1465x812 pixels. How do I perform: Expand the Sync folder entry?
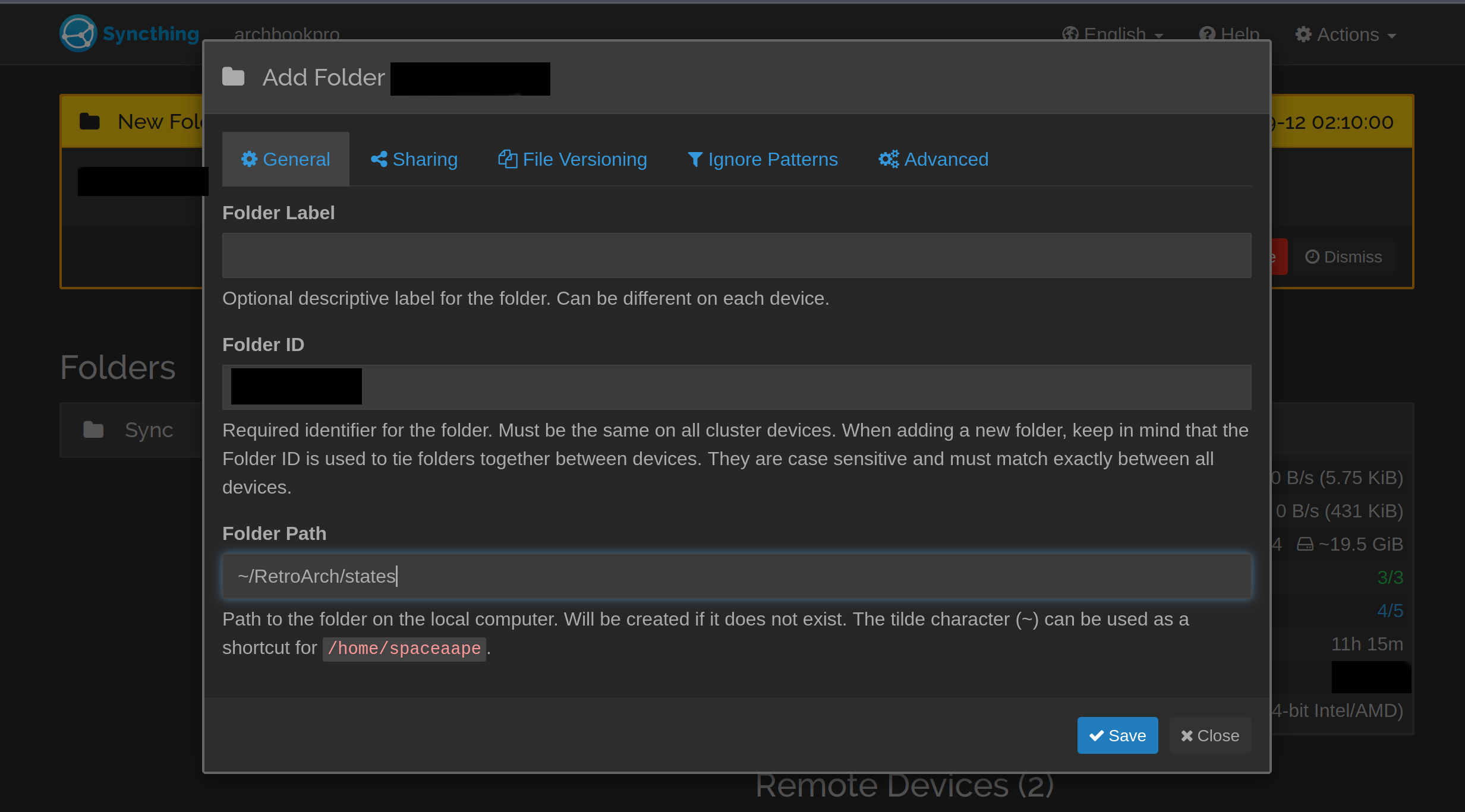[x=149, y=429]
